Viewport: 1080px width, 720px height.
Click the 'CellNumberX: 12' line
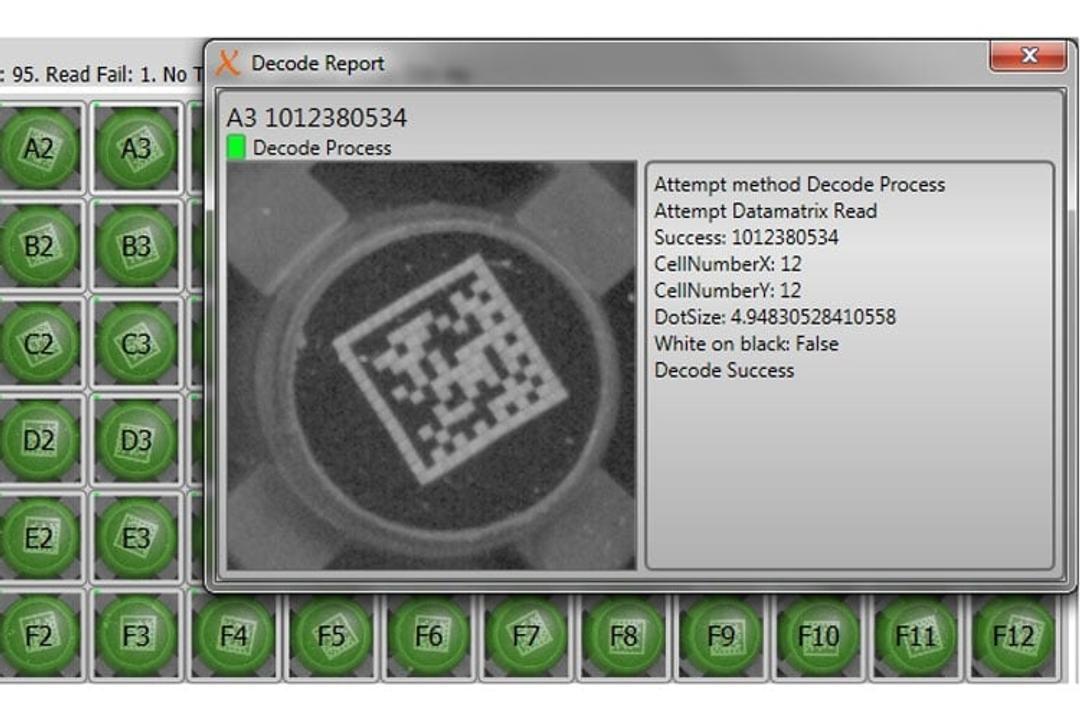click(727, 264)
